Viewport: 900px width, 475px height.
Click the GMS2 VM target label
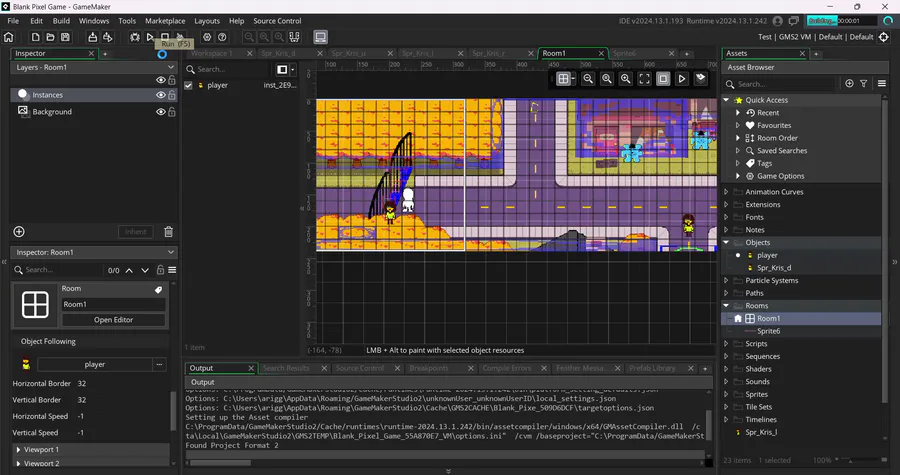pos(795,37)
